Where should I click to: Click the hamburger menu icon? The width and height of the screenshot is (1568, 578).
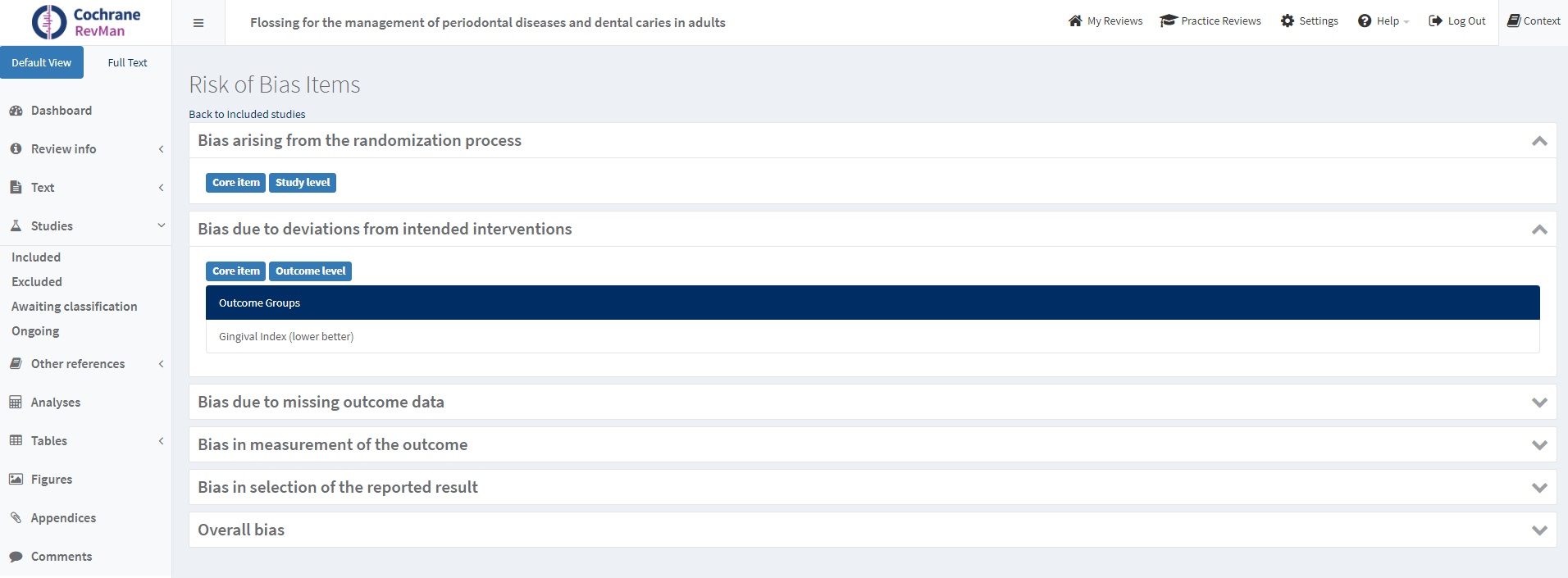point(198,23)
